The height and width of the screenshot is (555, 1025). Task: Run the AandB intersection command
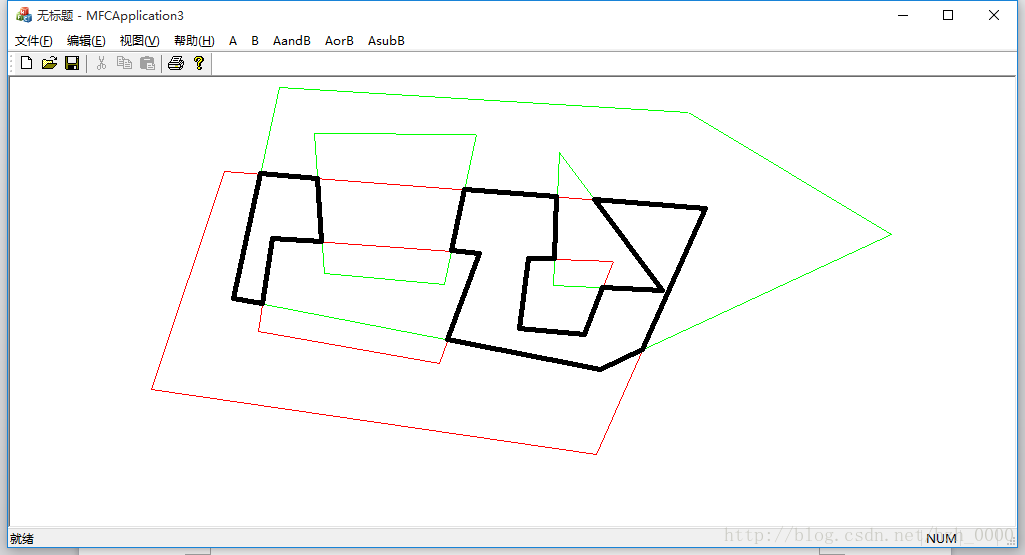[x=292, y=41]
